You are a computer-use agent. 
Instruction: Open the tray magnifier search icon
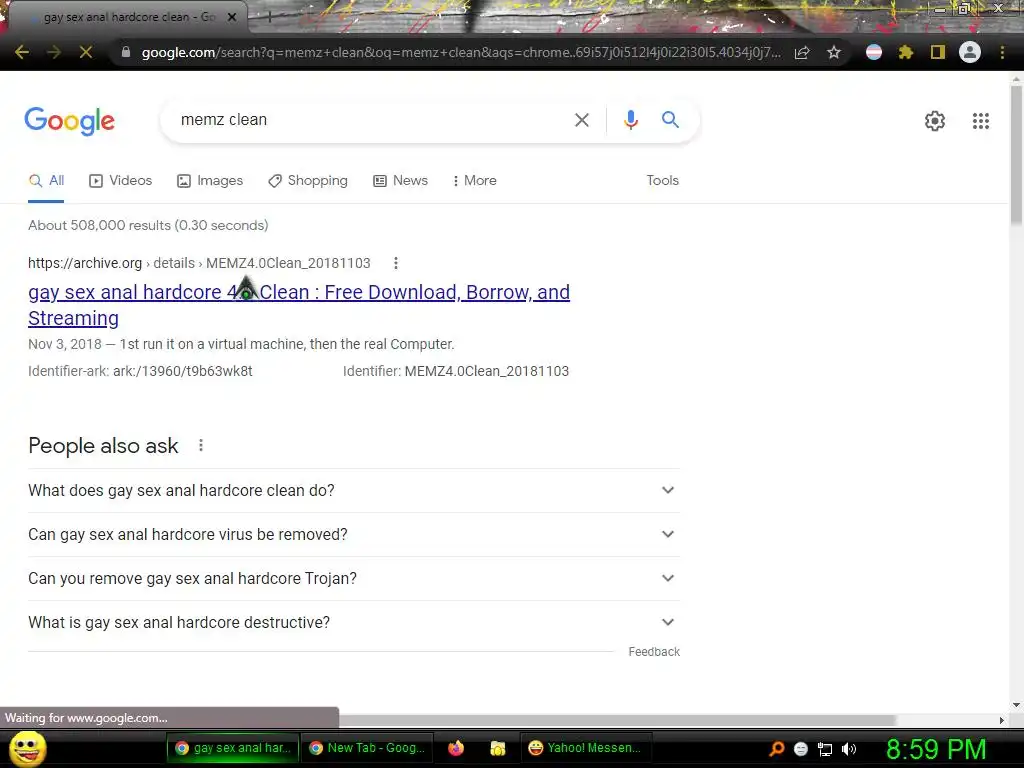777,748
